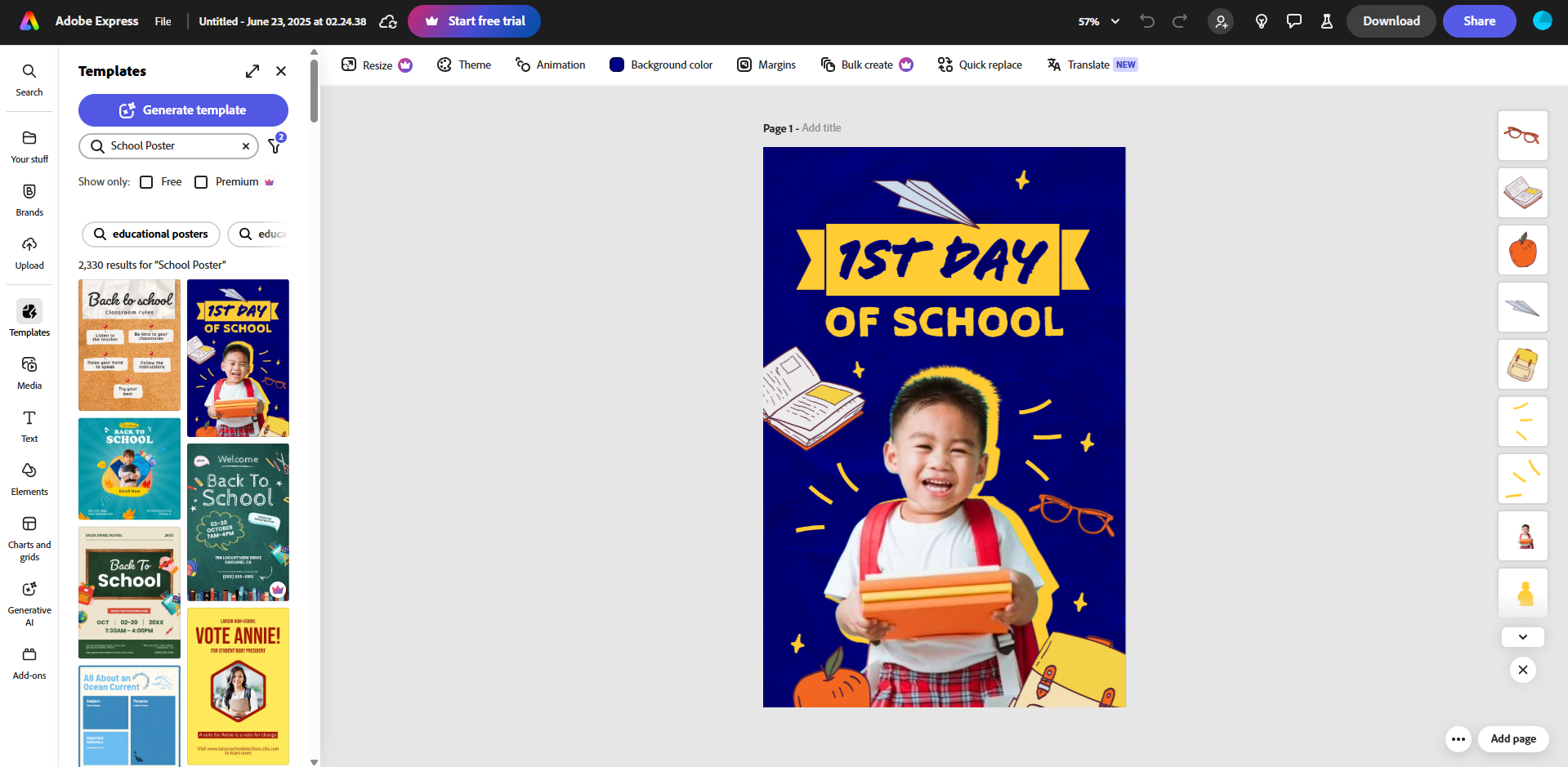This screenshot has width=1568, height=767.
Task: Click the Generate template button
Action: pos(183,109)
